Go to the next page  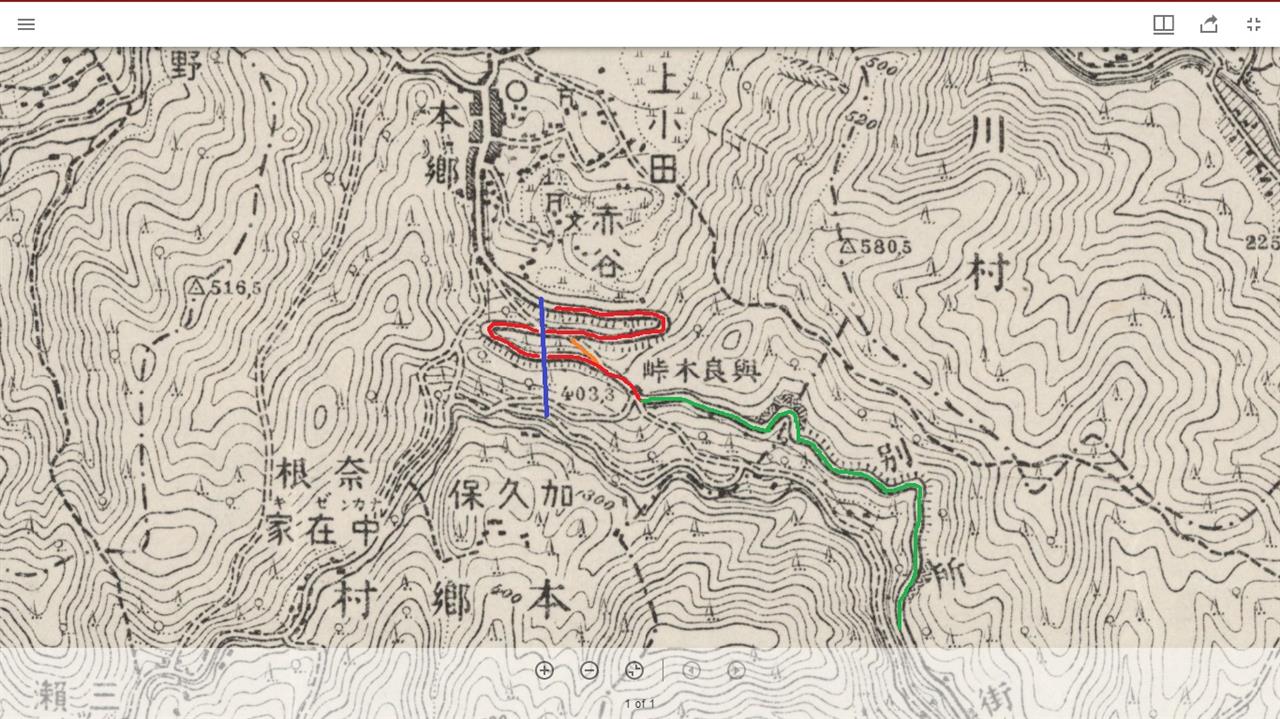736,670
